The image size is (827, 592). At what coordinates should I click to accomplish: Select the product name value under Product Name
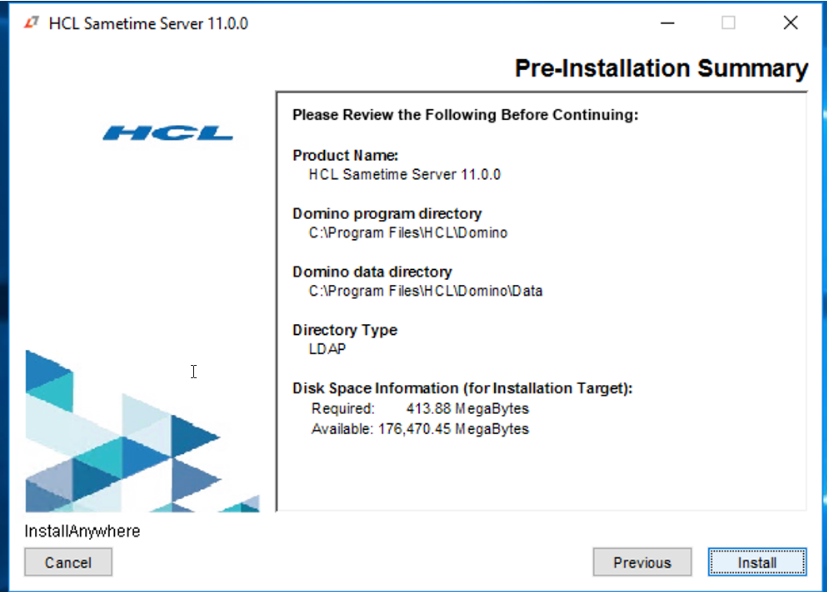404,174
